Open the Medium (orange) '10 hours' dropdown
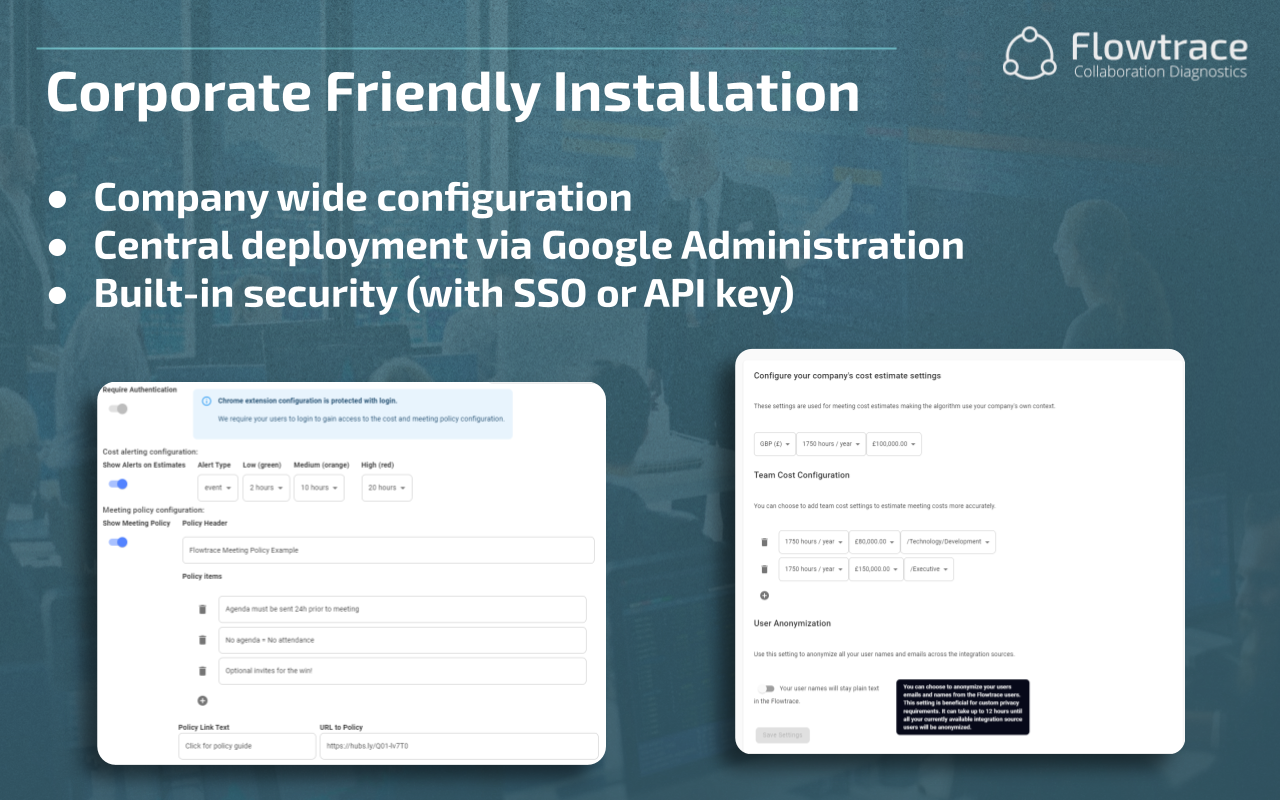Viewport: 1280px width, 800px height. (319, 488)
